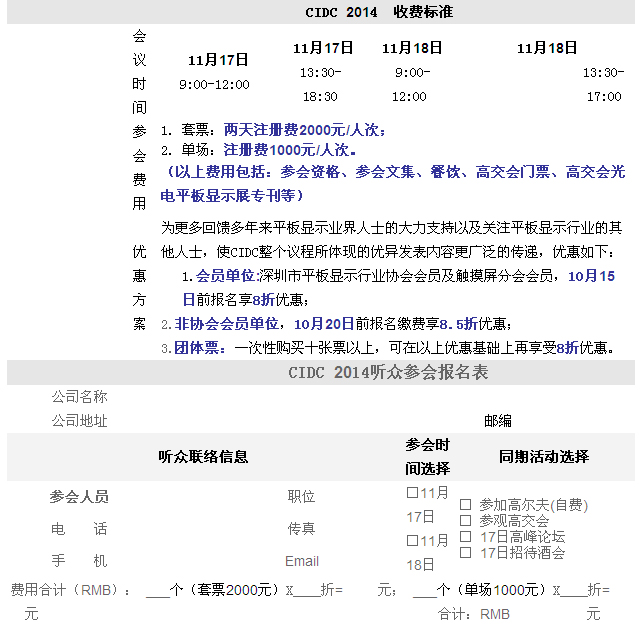Click the Email field label
Image resolution: width=640 pixels, height=626 pixels.
click(x=301, y=561)
